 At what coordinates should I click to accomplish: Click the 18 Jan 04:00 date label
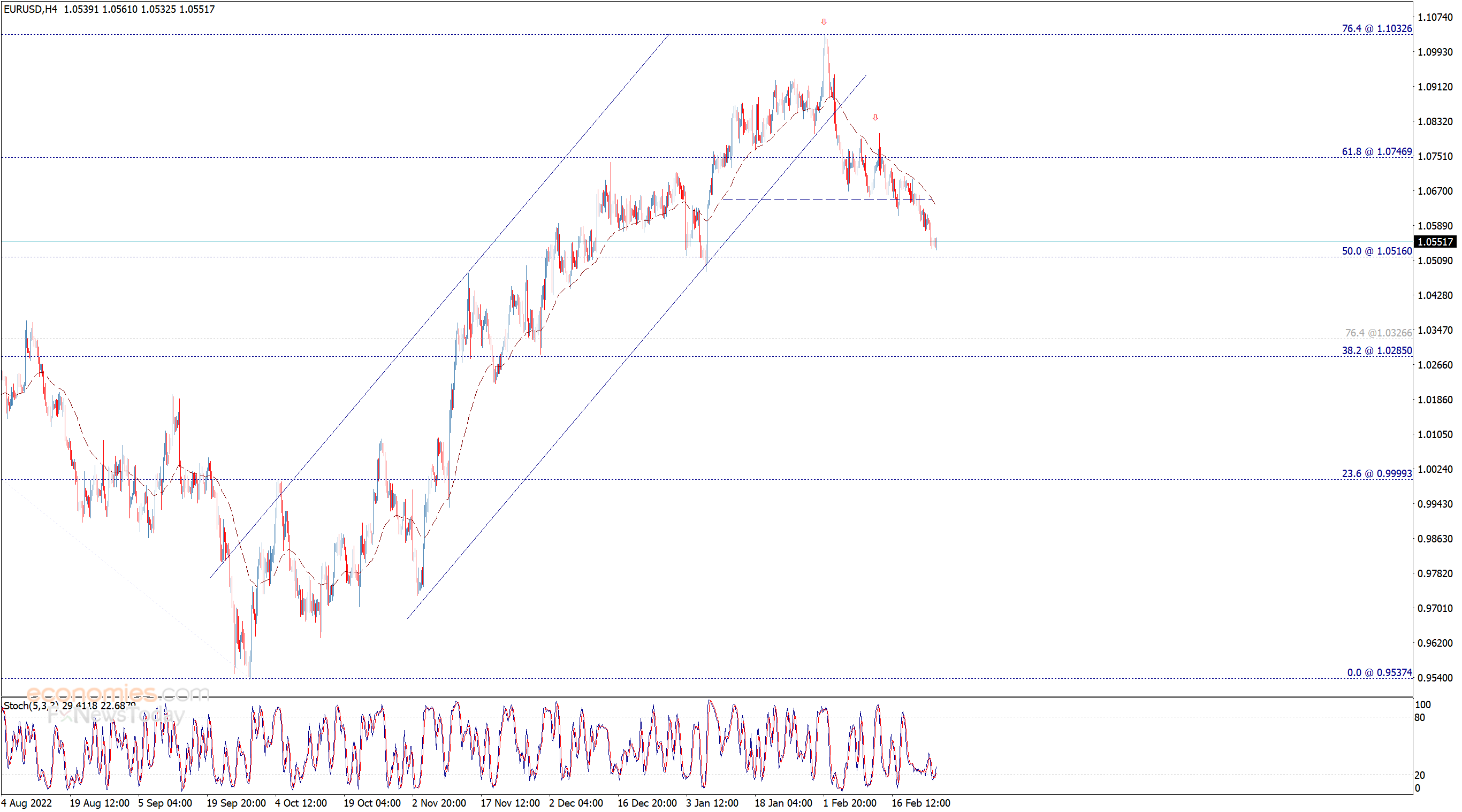pos(783,803)
